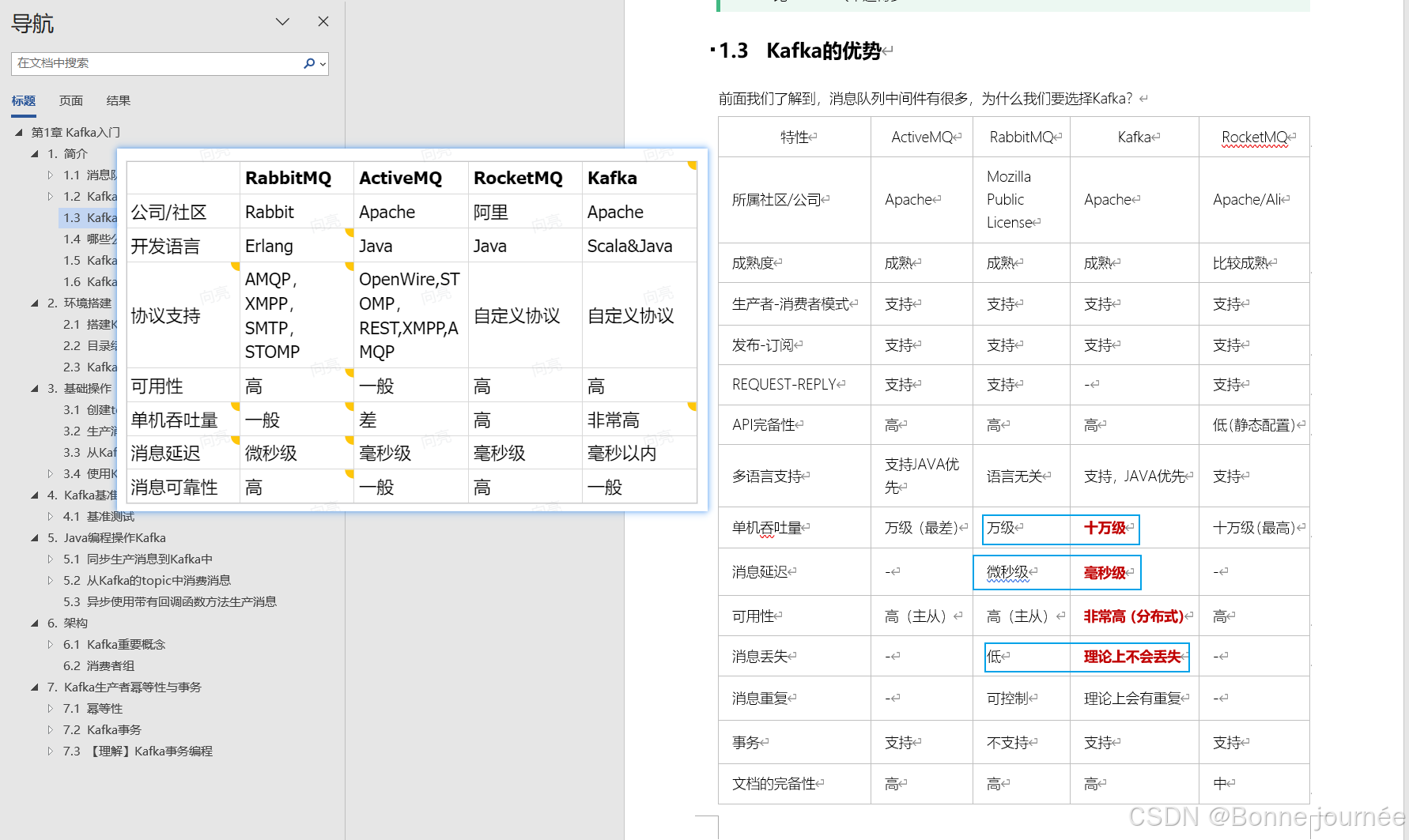The width and height of the screenshot is (1409, 840).
Task: Expand the 4.1 基准测试 heading
Action: pos(51,516)
